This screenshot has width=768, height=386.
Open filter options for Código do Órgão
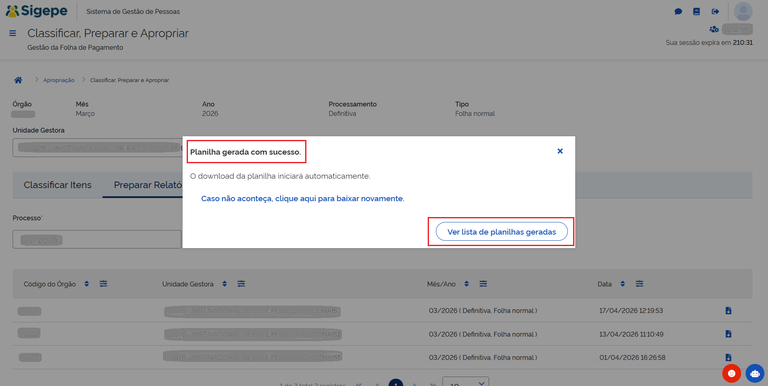[103, 284]
